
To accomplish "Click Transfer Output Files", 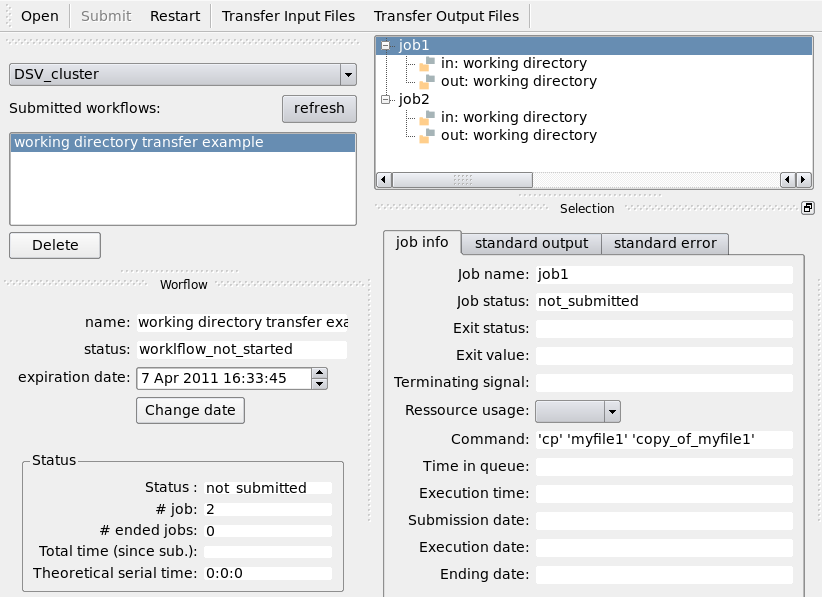I will (x=446, y=16).
